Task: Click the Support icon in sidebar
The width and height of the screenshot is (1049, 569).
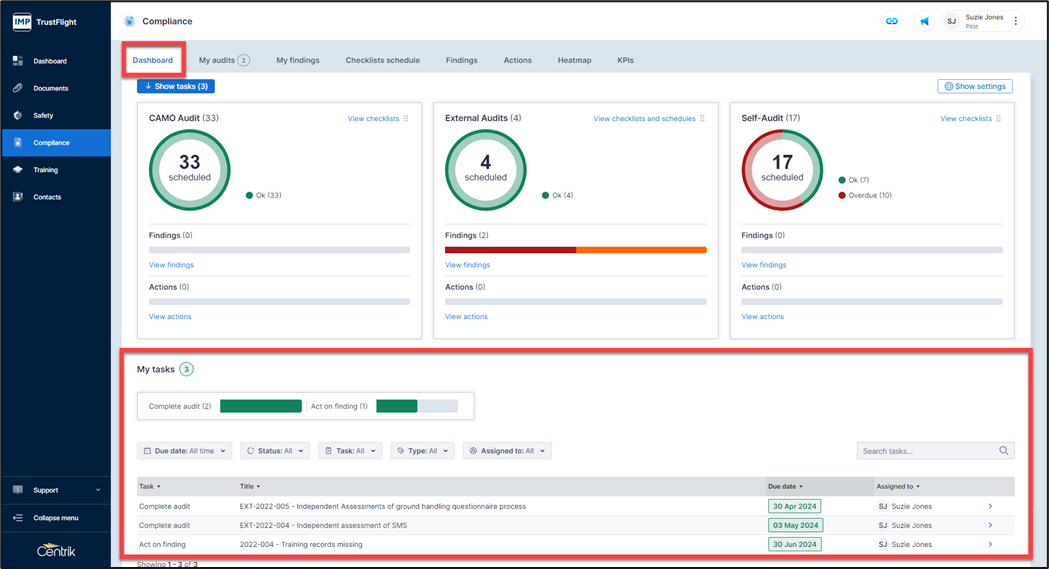Action: (18, 490)
